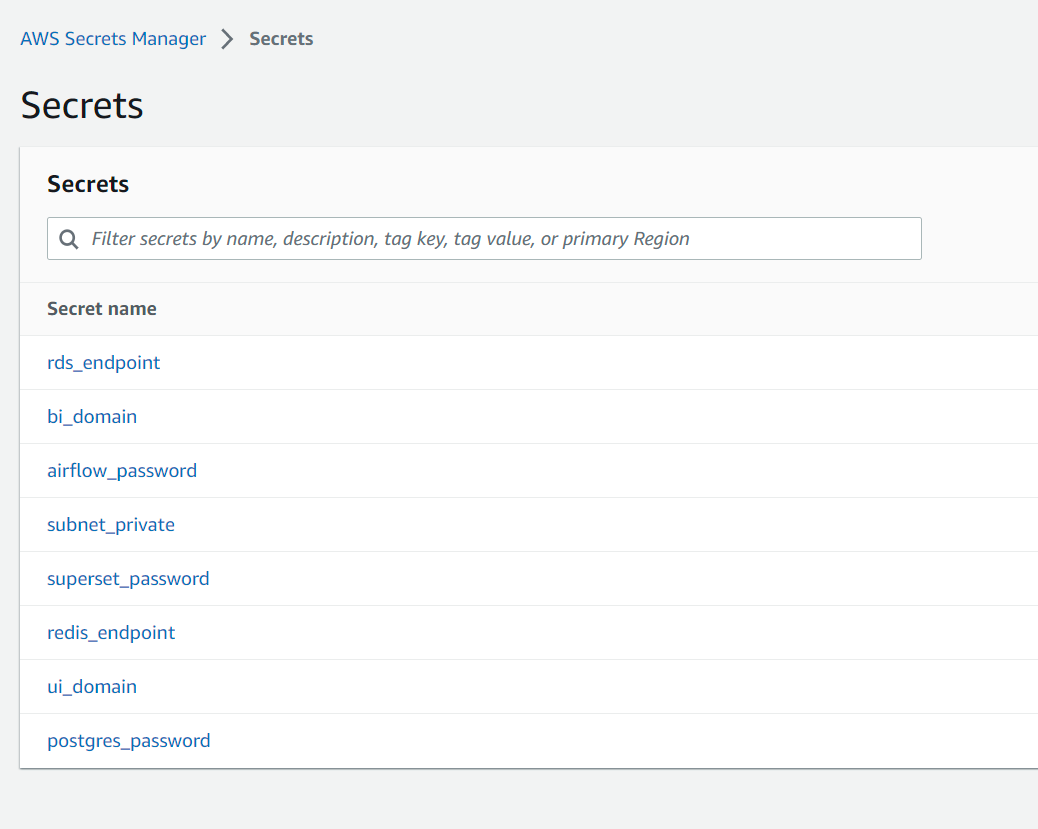1038x829 pixels.
Task: Click the Secrets breadcrumb item
Action: coord(281,39)
